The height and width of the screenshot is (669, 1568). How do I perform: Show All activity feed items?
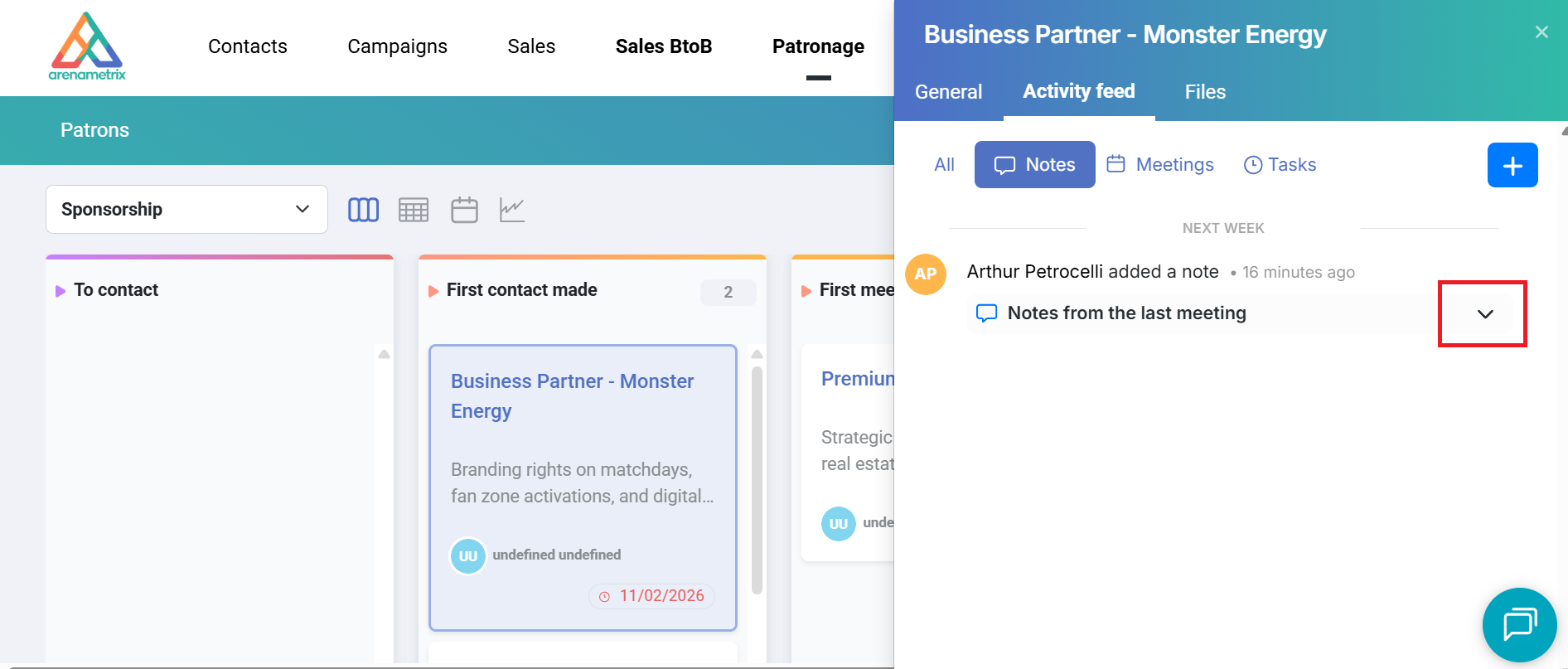pos(944,165)
